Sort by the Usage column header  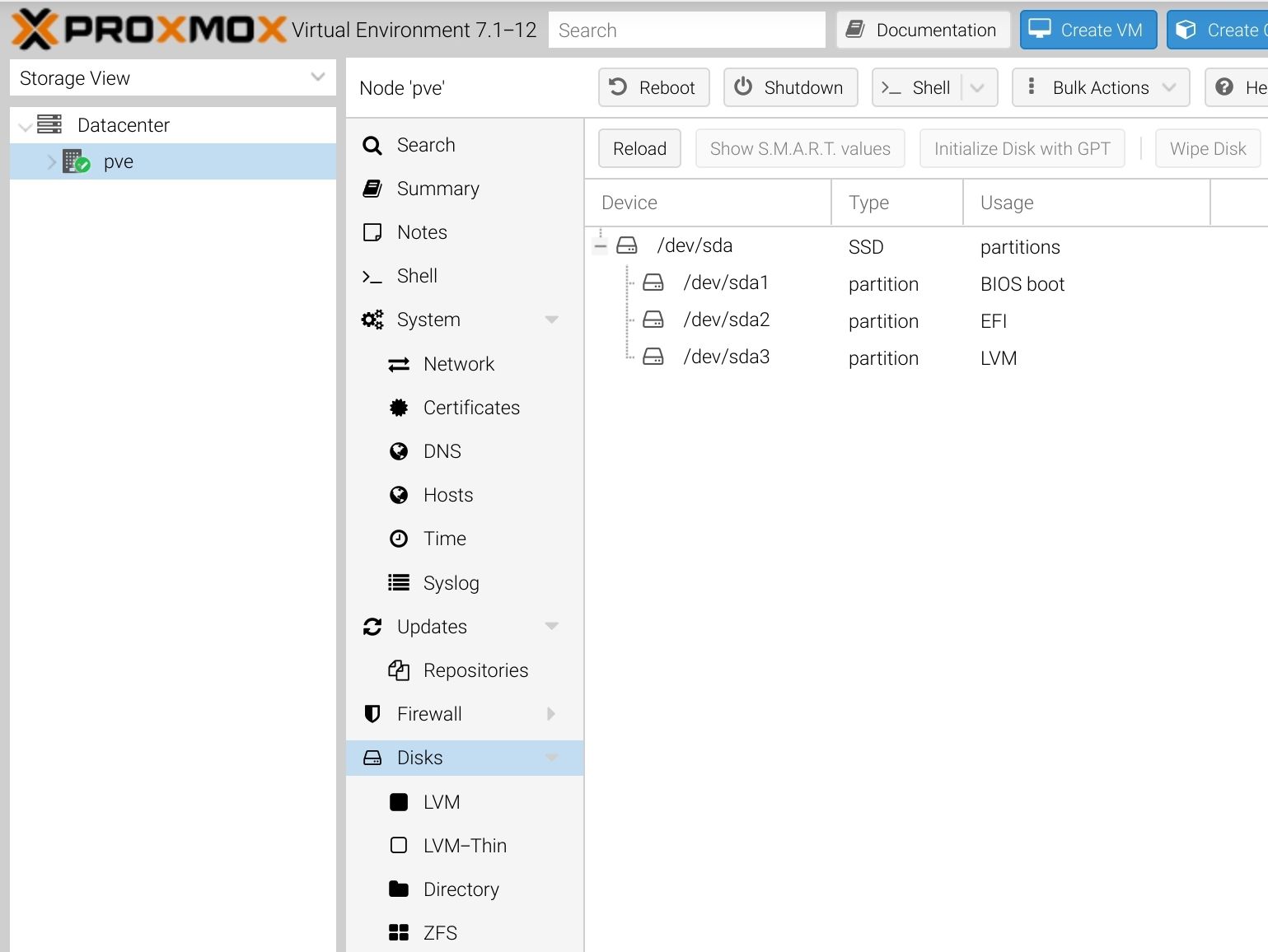(1087, 203)
